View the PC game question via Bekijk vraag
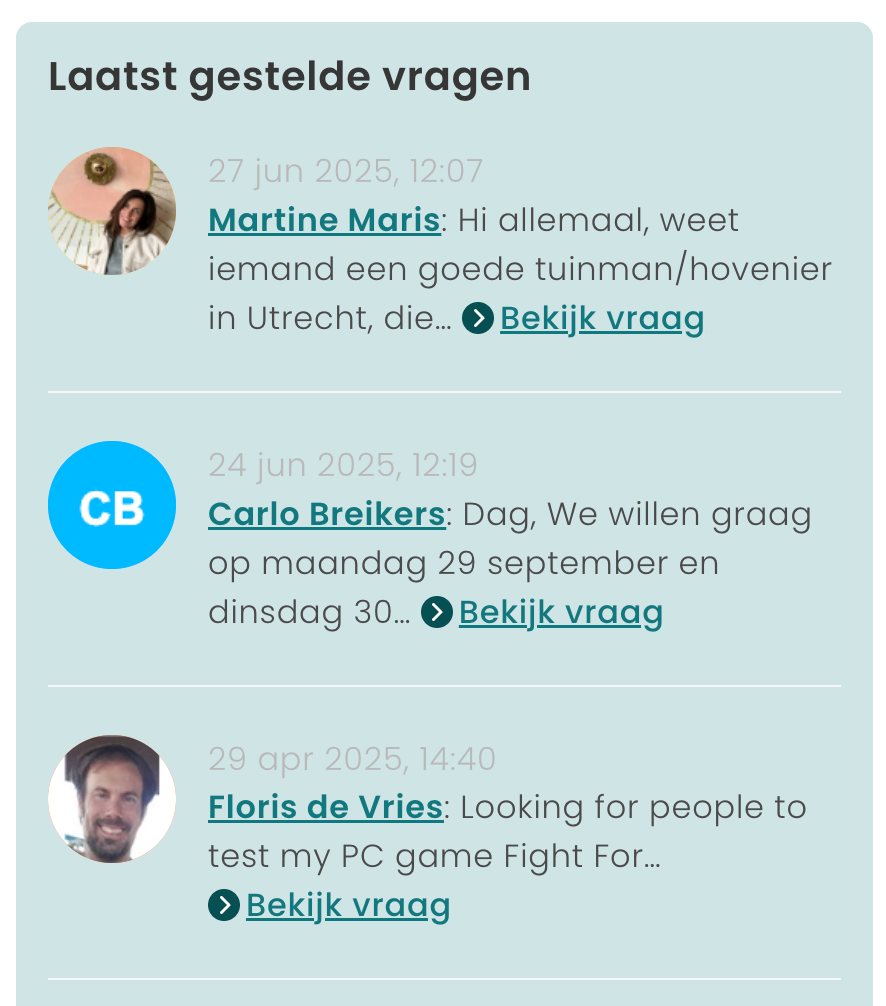This screenshot has height=1006, width=886. (348, 906)
